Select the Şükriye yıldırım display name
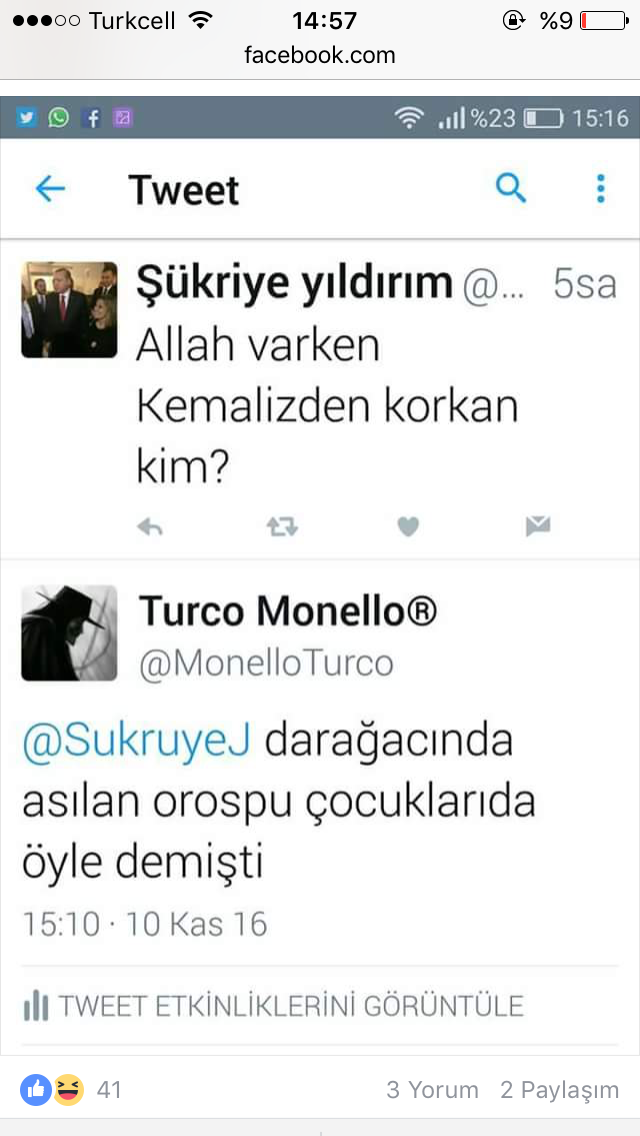 [295, 284]
